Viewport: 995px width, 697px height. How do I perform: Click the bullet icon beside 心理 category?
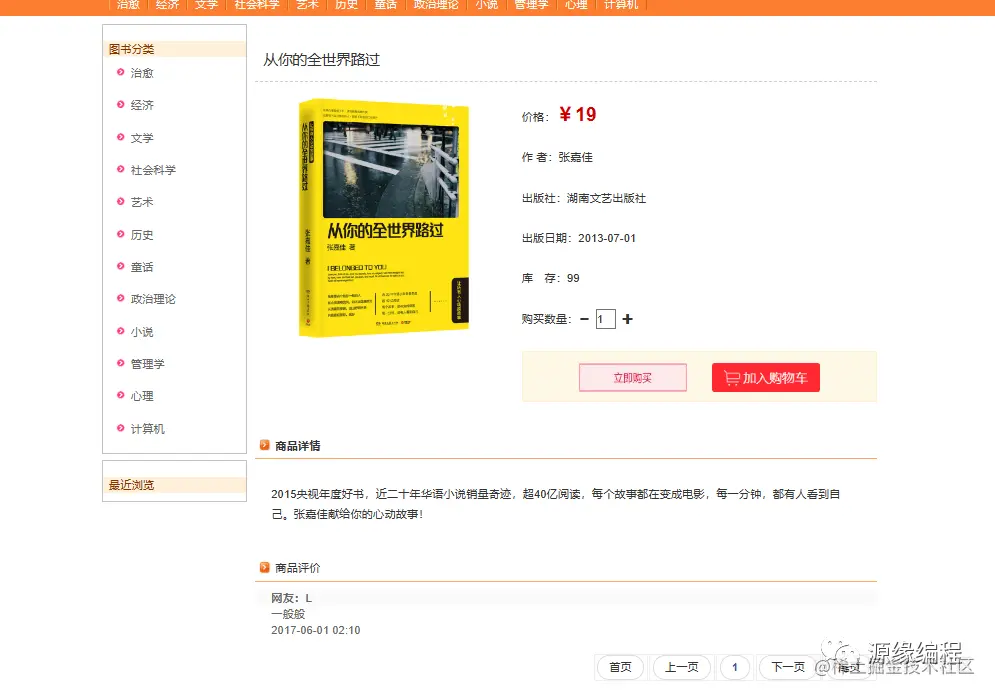(x=121, y=395)
